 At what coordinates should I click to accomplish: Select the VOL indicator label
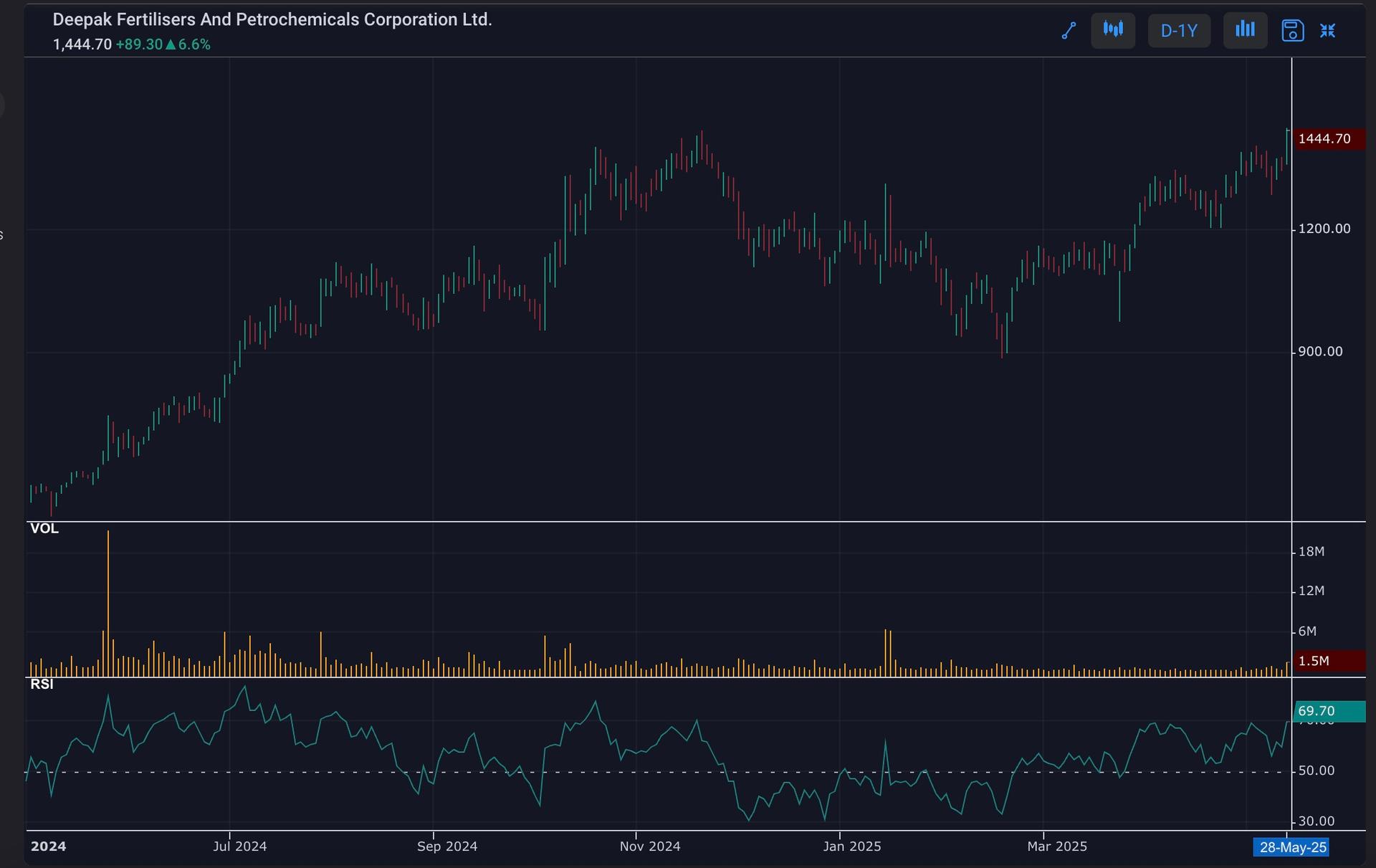(44, 528)
